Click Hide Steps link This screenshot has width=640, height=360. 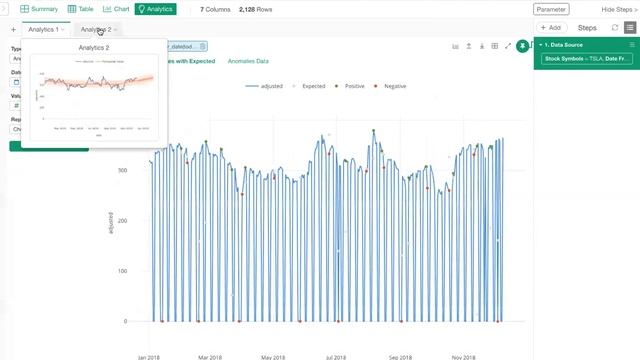619,9
